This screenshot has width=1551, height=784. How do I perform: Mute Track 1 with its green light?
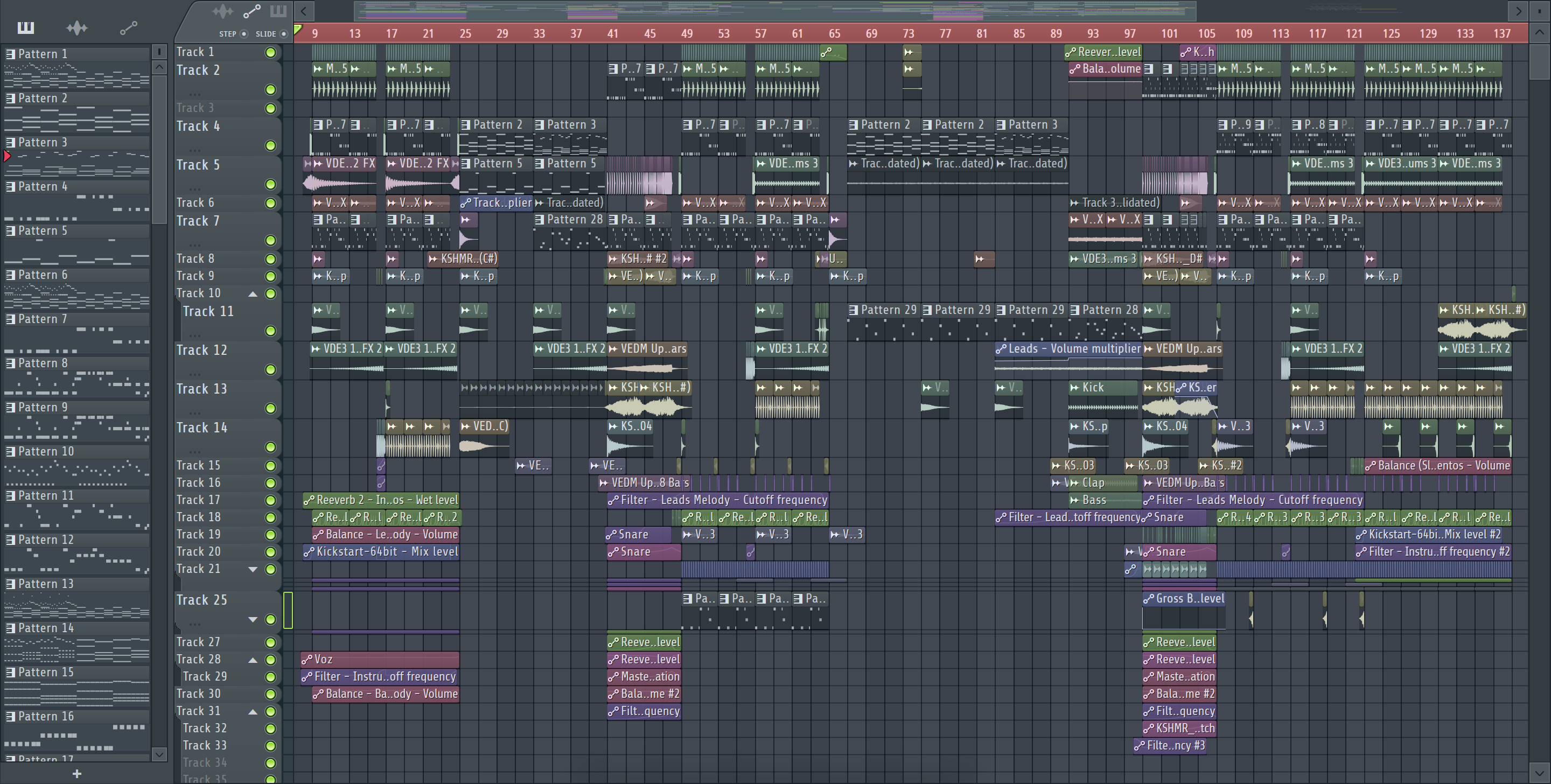pos(270,53)
